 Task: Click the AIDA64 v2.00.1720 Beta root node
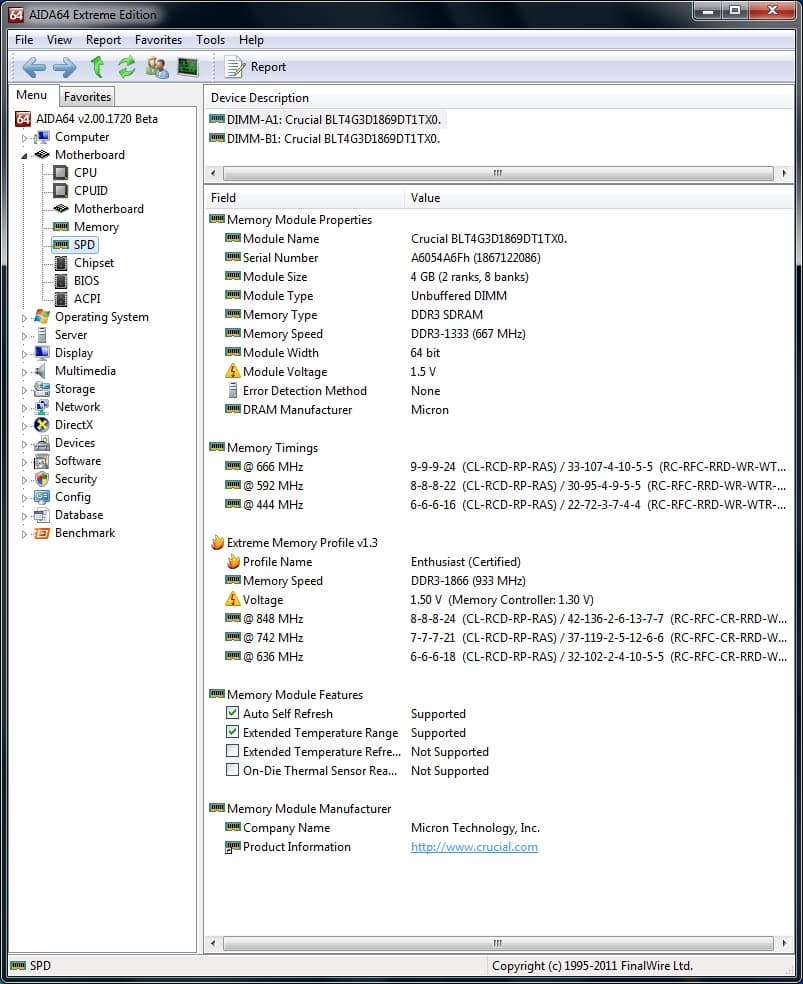[97, 119]
